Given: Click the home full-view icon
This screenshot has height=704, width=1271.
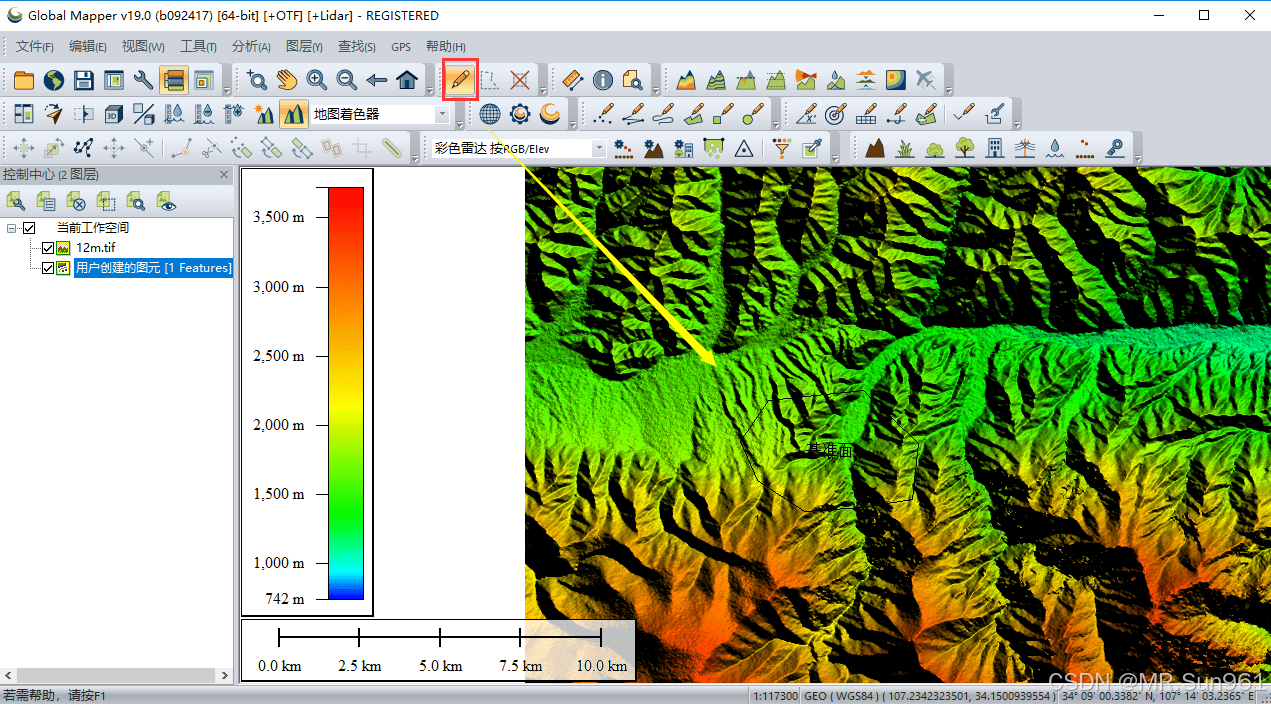Looking at the screenshot, I should click(407, 80).
